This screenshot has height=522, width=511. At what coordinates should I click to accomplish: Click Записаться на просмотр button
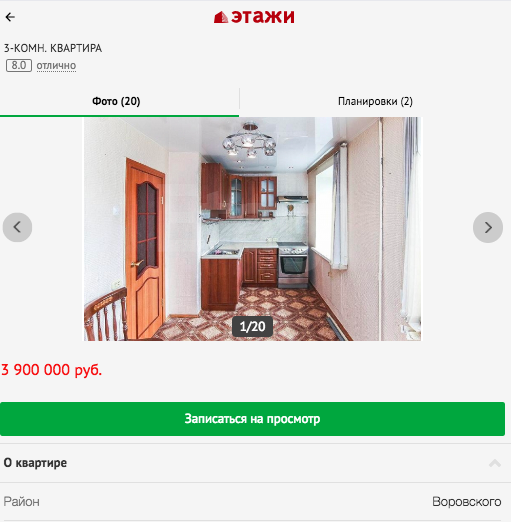pyautogui.click(x=252, y=419)
